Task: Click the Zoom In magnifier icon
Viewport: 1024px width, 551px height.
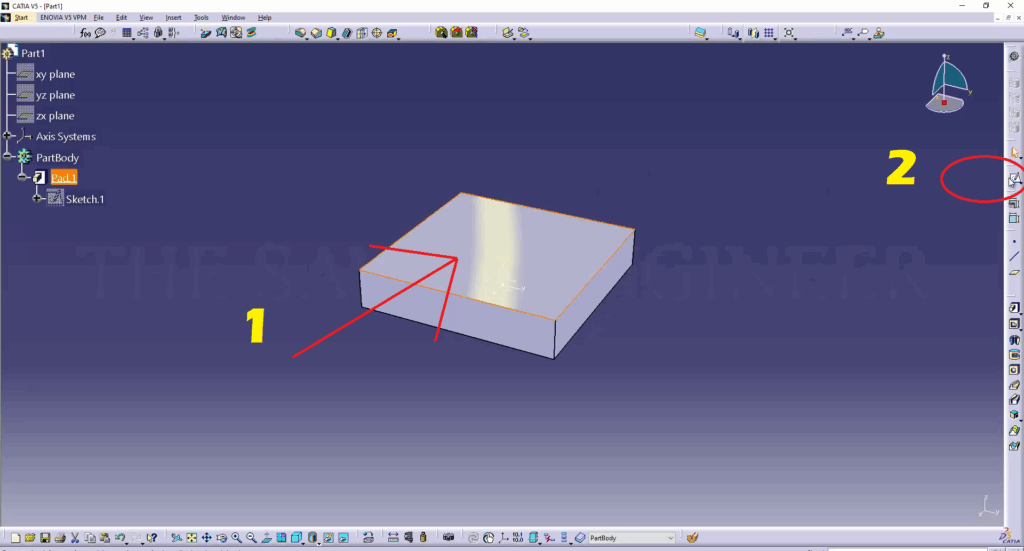Action: pyautogui.click(x=236, y=538)
